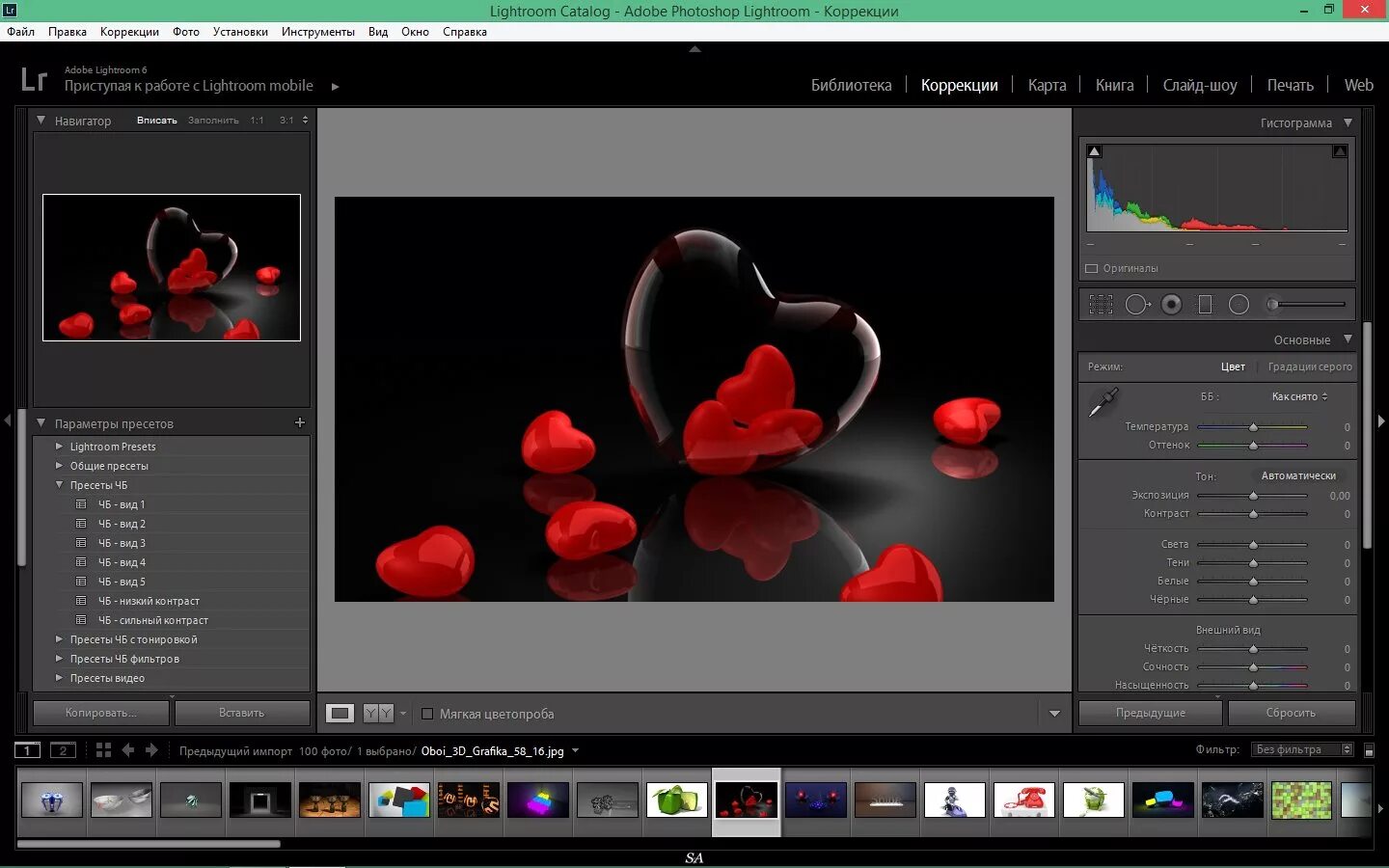The height and width of the screenshot is (868, 1389).
Task: Open the Grid view in filmstrip bar
Action: (x=103, y=749)
